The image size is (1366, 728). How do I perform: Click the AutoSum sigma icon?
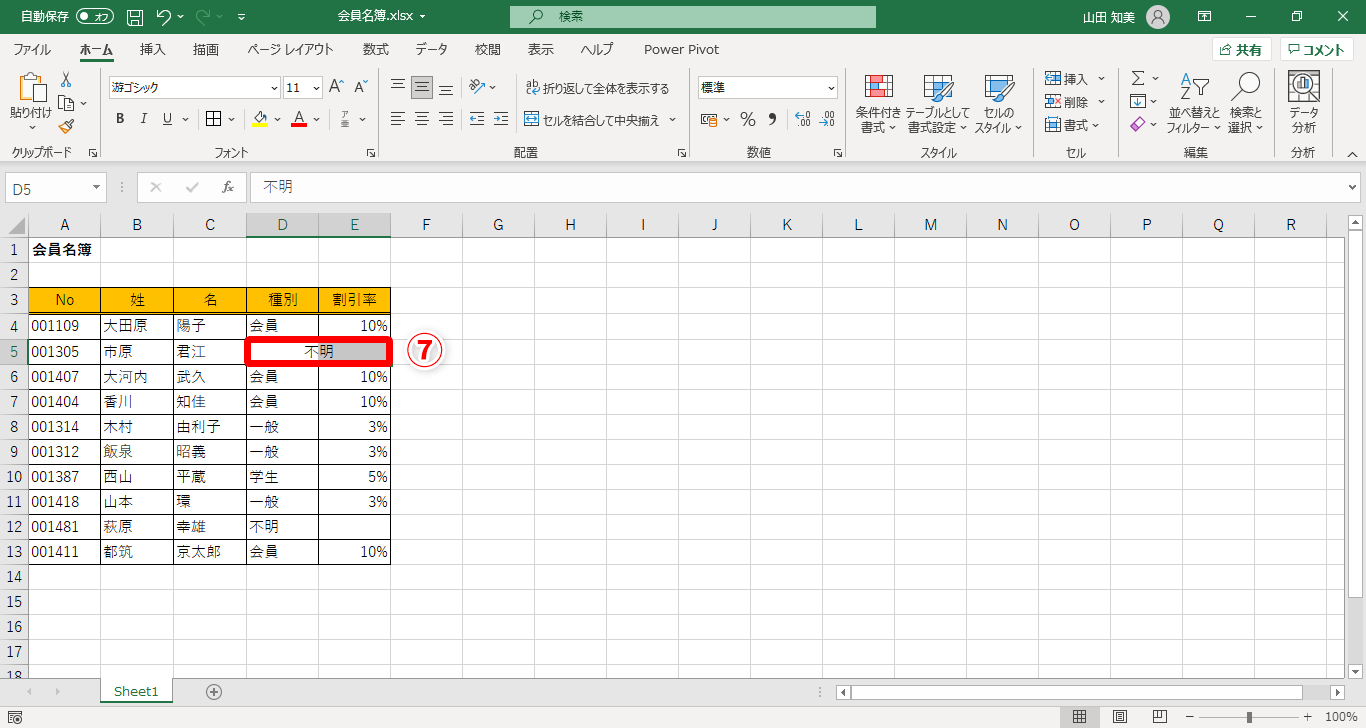[1138, 78]
